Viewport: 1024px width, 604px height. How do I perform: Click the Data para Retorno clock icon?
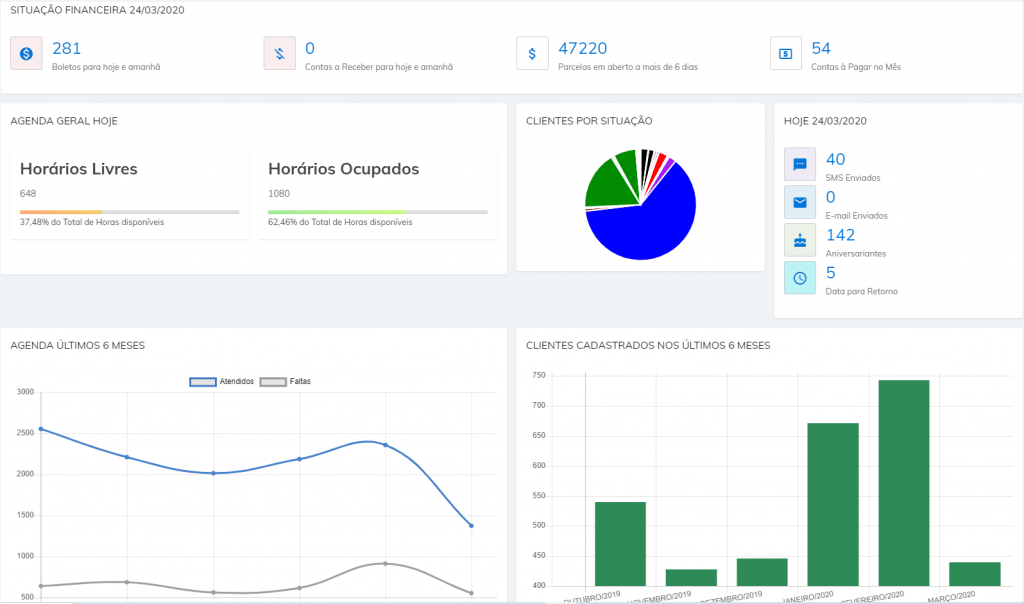800,278
